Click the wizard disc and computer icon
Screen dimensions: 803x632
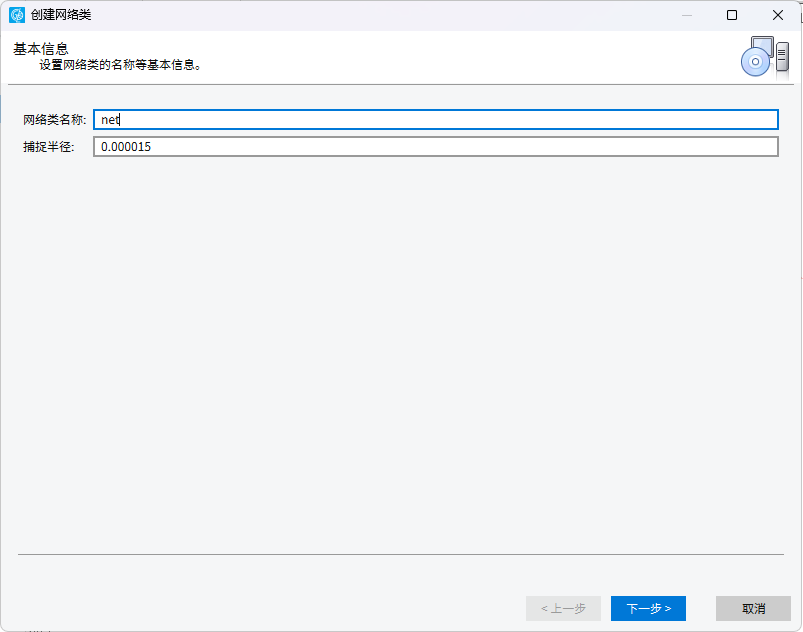pyautogui.click(x=765, y=57)
